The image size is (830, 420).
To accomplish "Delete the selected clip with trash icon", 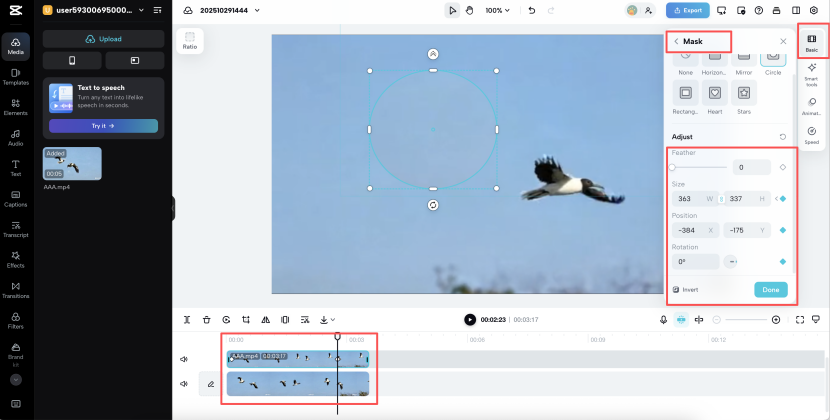I will (206, 320).
